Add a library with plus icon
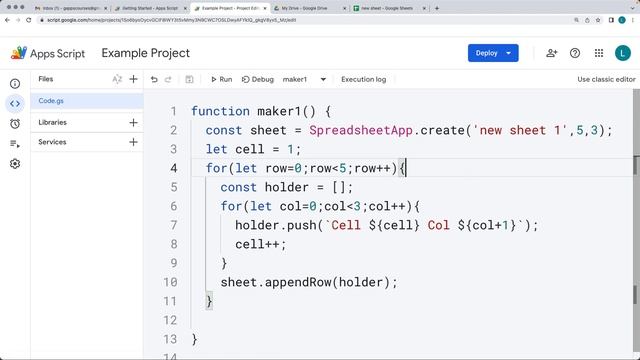The width and height of the screenshot is (640, 360). tap(133, 122)
